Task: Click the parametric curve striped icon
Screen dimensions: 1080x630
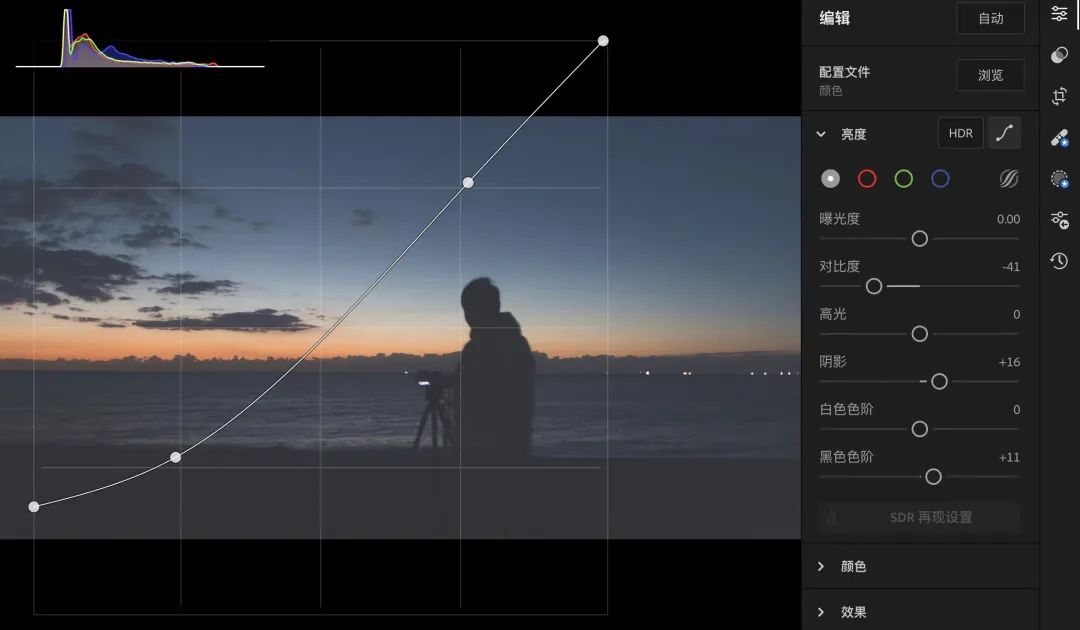Action: tap(1008, 179)
